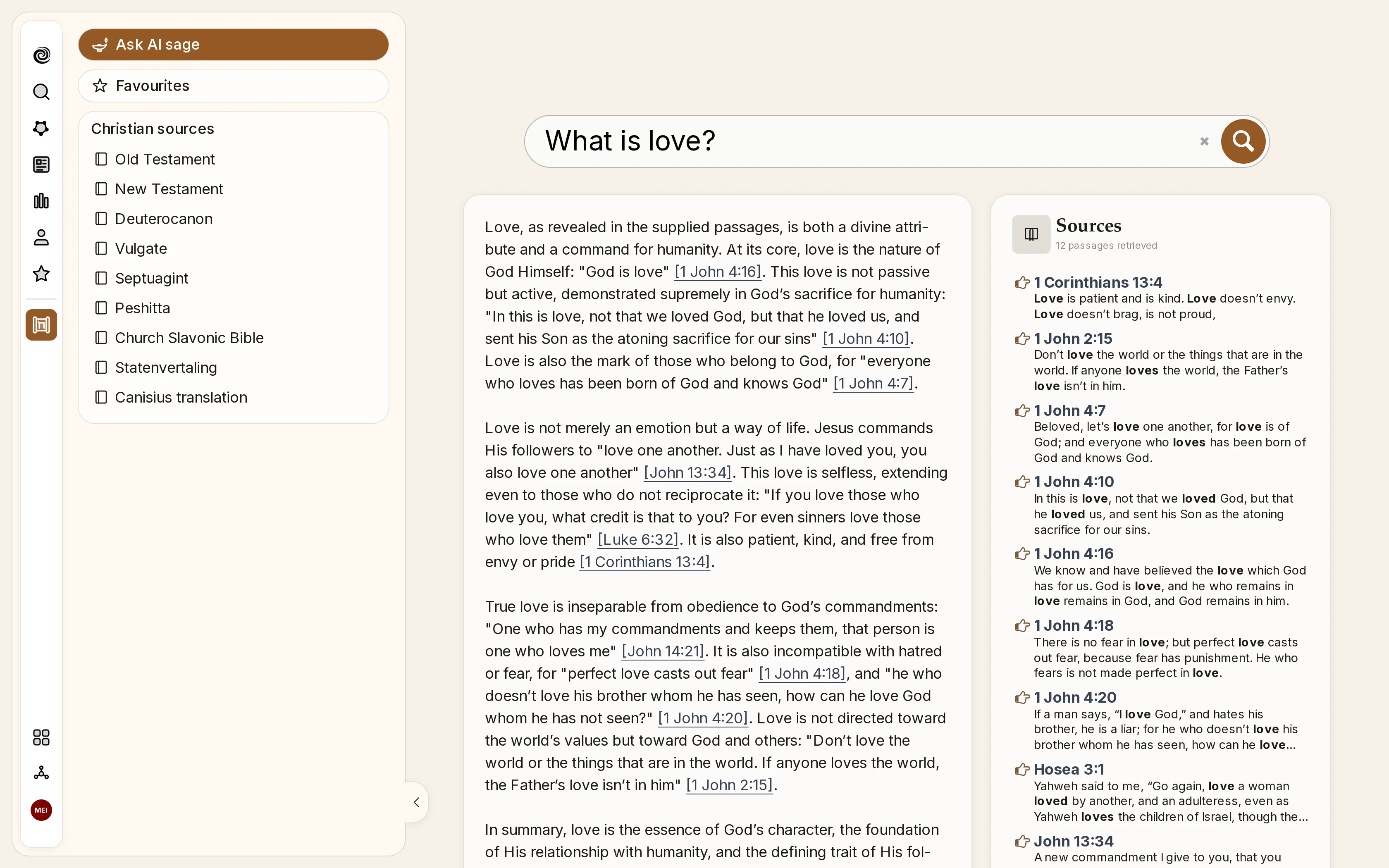
Task: Click the network nodes icon near bottom
Action: 41,773
